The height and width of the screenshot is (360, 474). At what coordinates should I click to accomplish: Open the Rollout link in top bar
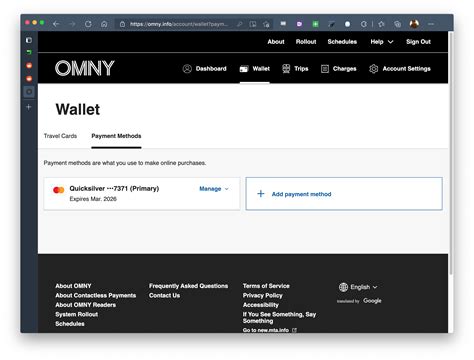coord(306,42)
